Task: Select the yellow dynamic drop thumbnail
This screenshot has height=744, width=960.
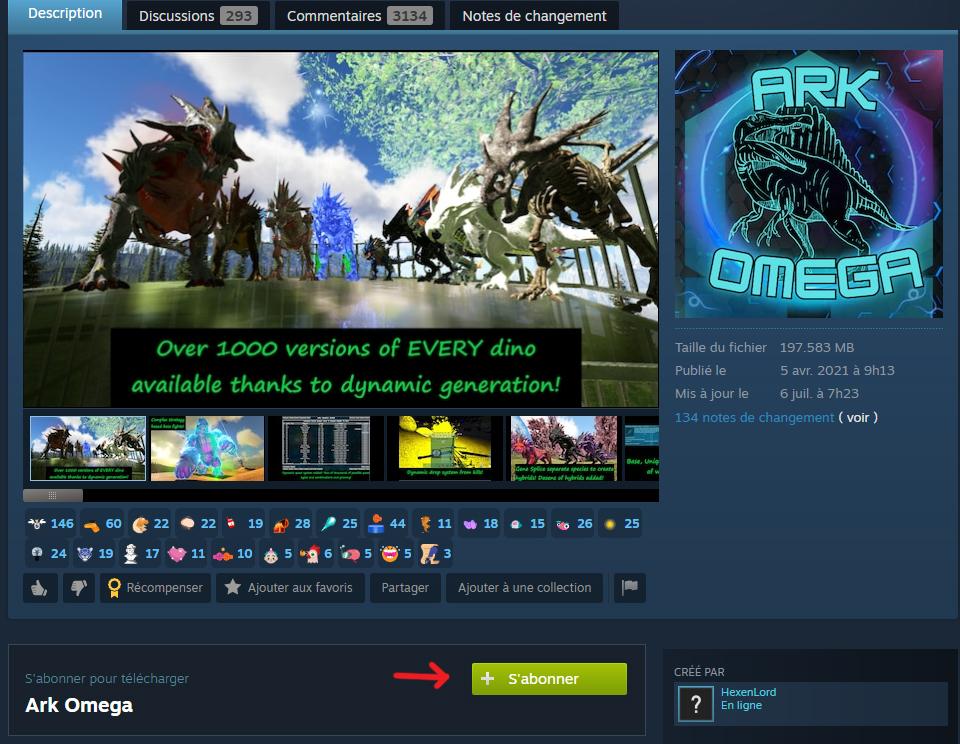Action: pos(444,448)
